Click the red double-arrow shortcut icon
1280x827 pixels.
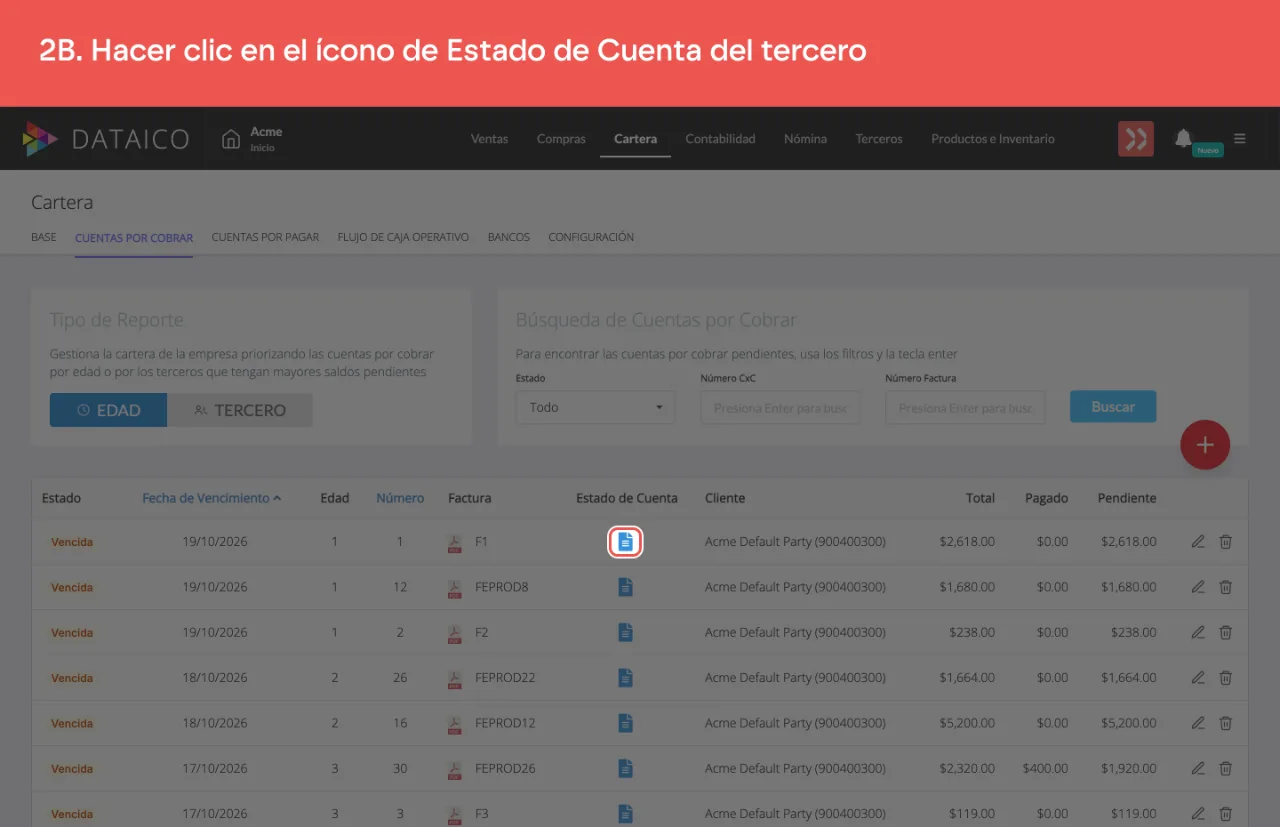click(x=1136, y=138)
